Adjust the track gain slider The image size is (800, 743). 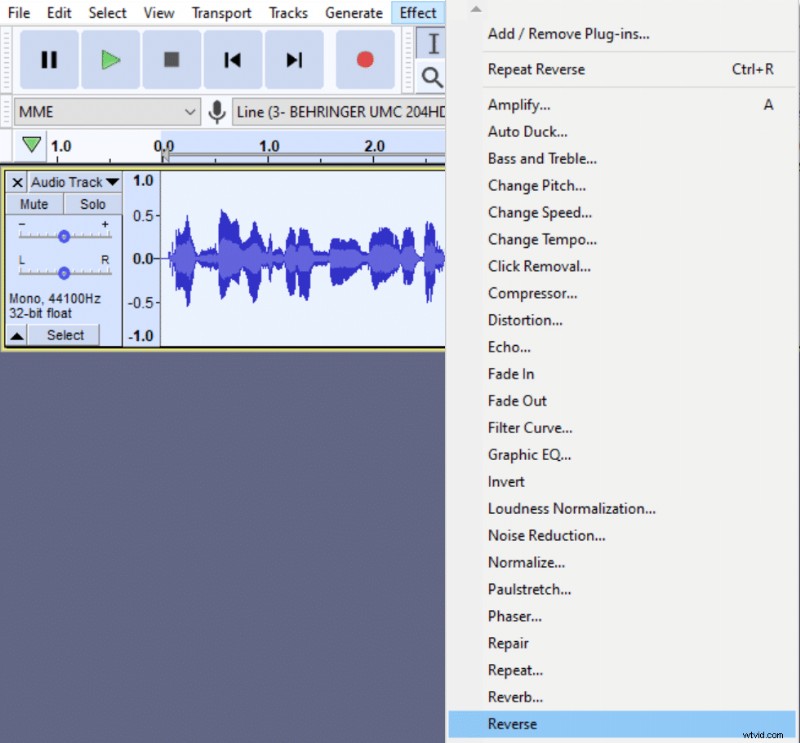[x=63, y=236]
